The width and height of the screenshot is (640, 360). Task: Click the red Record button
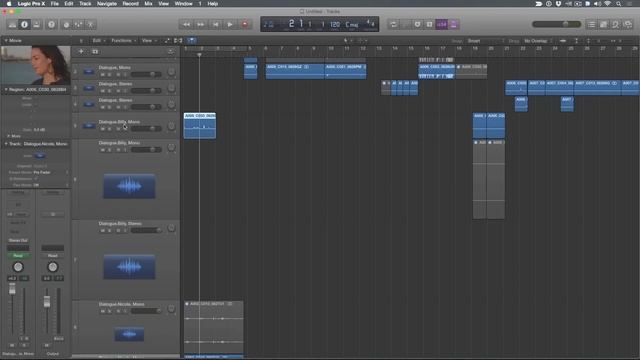[245, 24]
